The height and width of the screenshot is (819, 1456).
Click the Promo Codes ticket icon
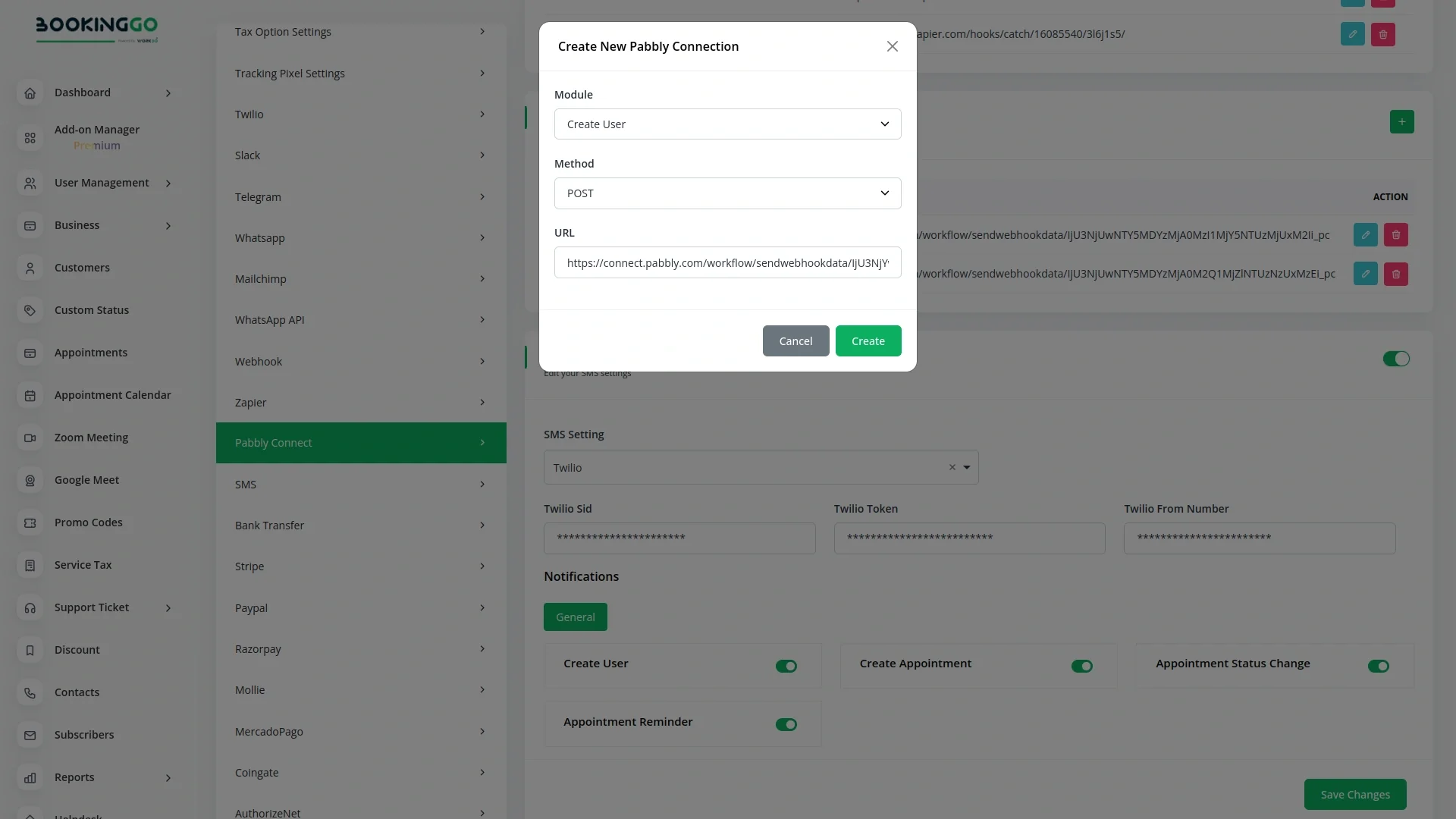30,523
